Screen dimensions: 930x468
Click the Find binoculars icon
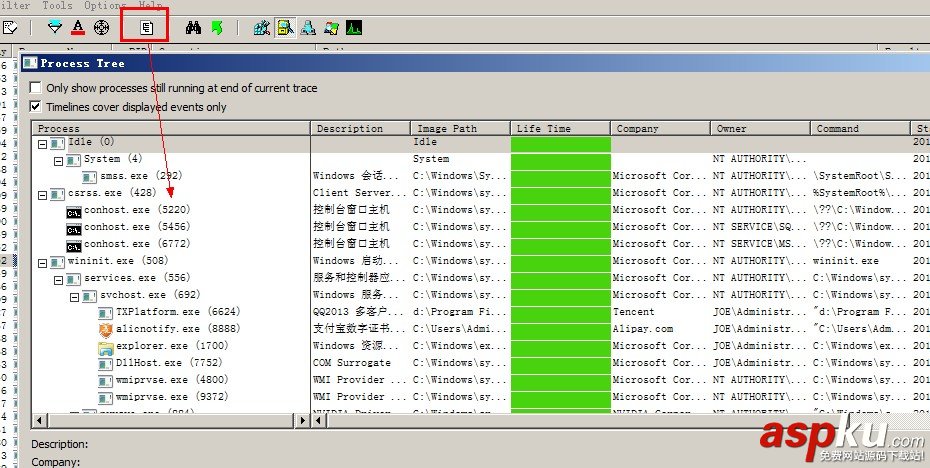point(193,27)
